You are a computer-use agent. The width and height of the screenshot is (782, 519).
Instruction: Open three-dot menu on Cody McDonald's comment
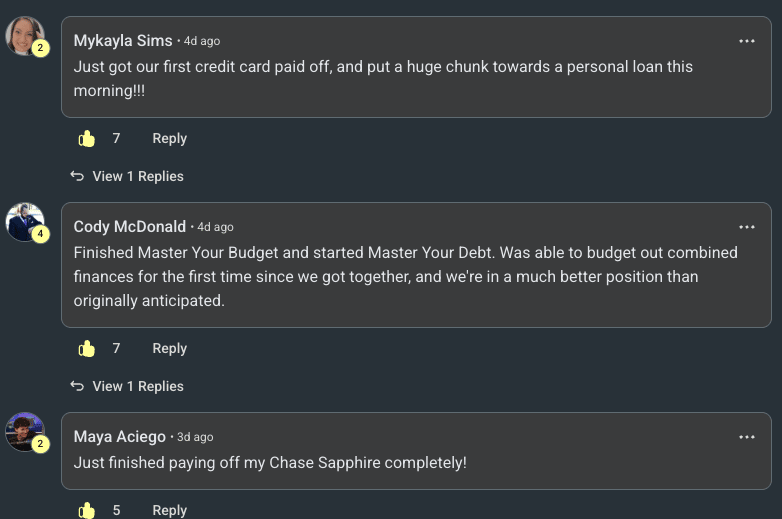pyautogui.click(x=747, y=227)
